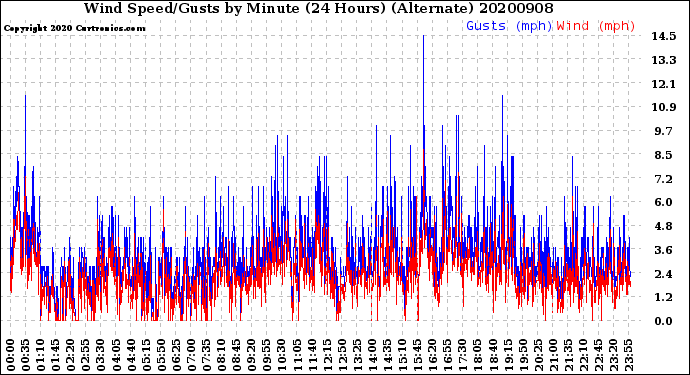Click the 12:50 time axis label
The image size is (690, 375).
342,355
